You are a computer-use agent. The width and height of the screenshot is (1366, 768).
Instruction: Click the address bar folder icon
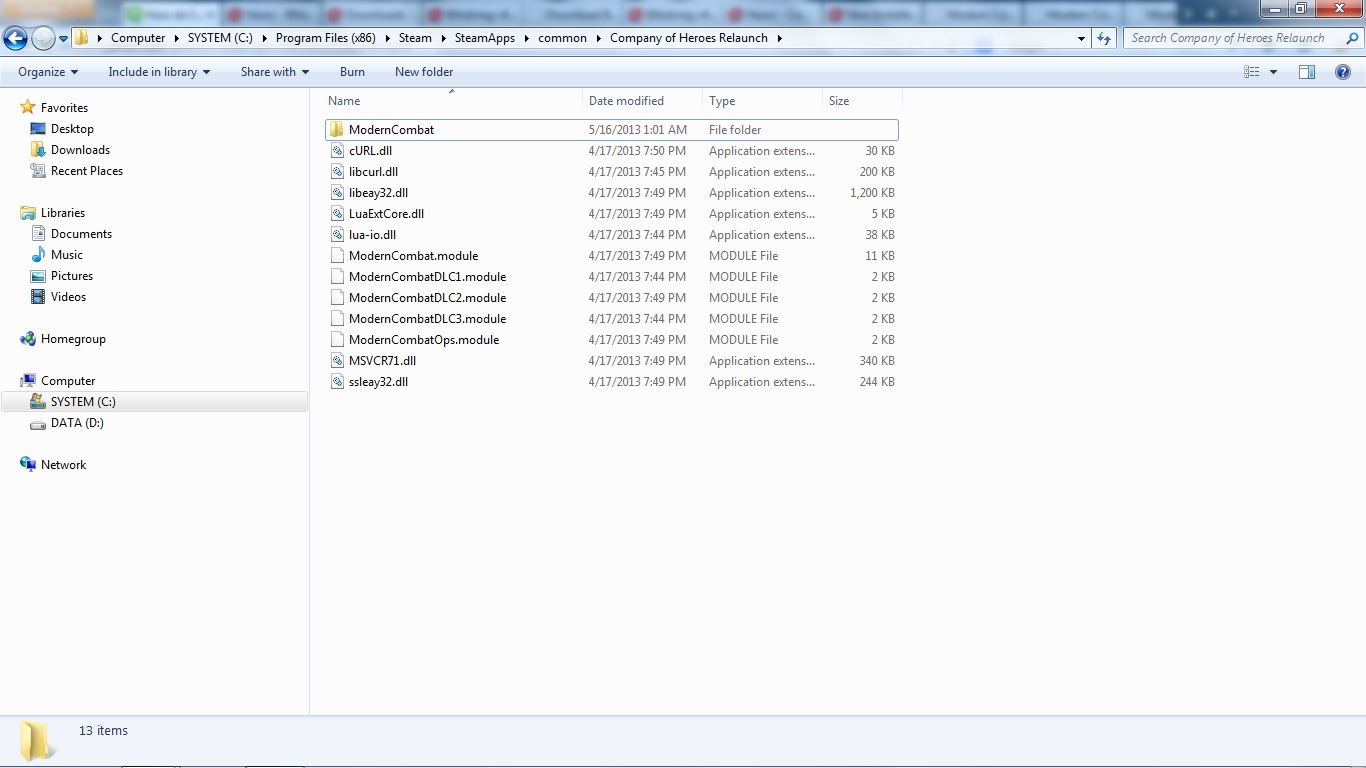(83, 38)
